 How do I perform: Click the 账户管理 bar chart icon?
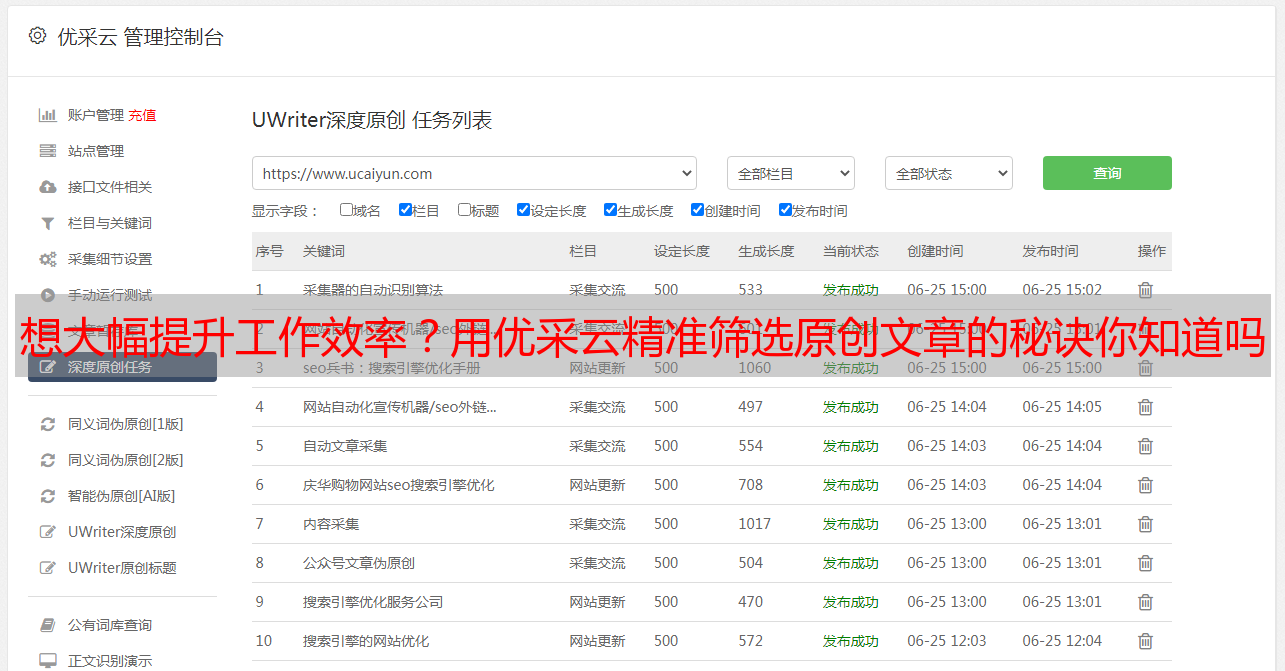pyautogui.click(x=47, y=115)
